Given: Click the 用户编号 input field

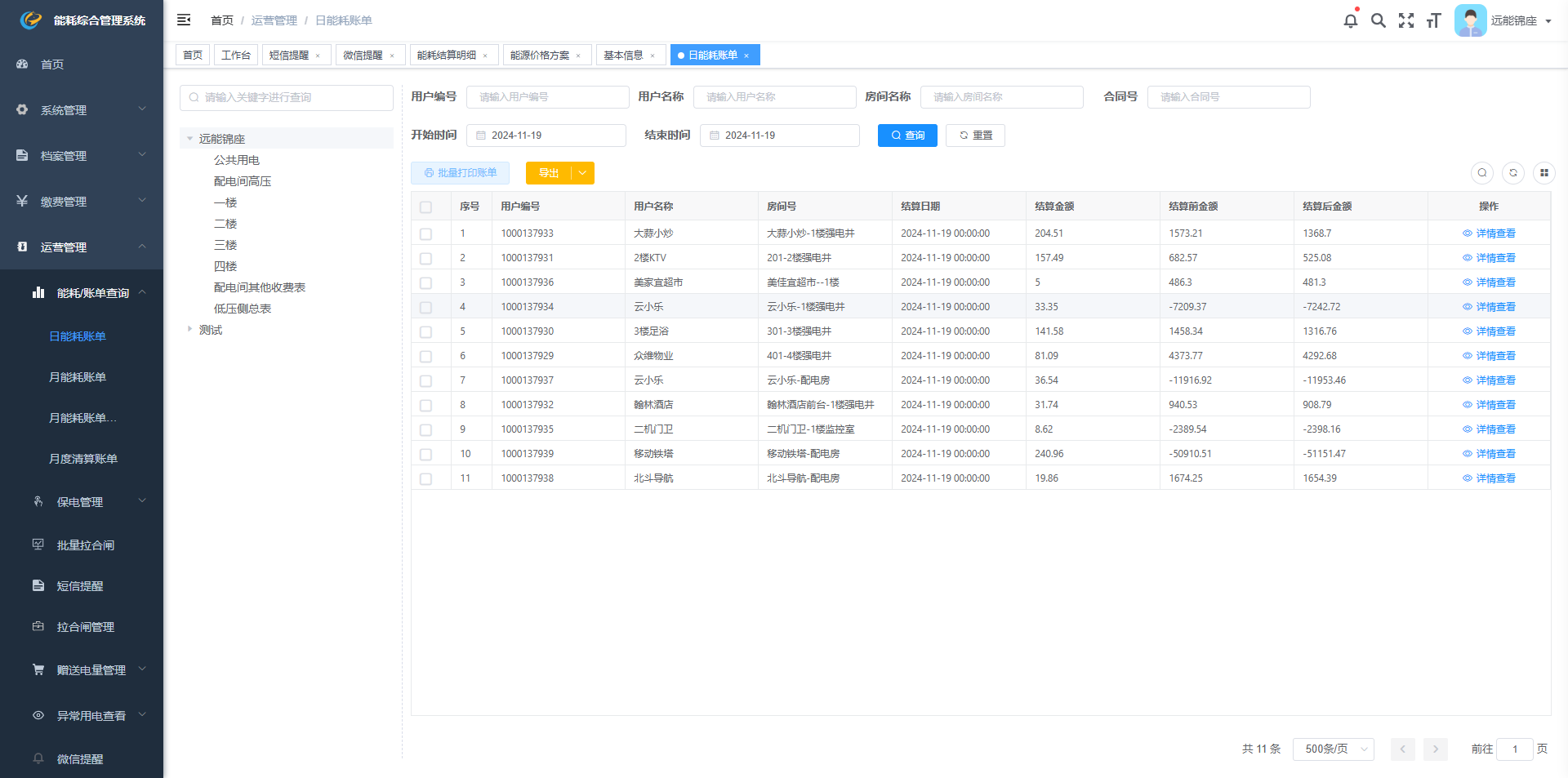Looking at the screenshot, I should click(547, 97).
